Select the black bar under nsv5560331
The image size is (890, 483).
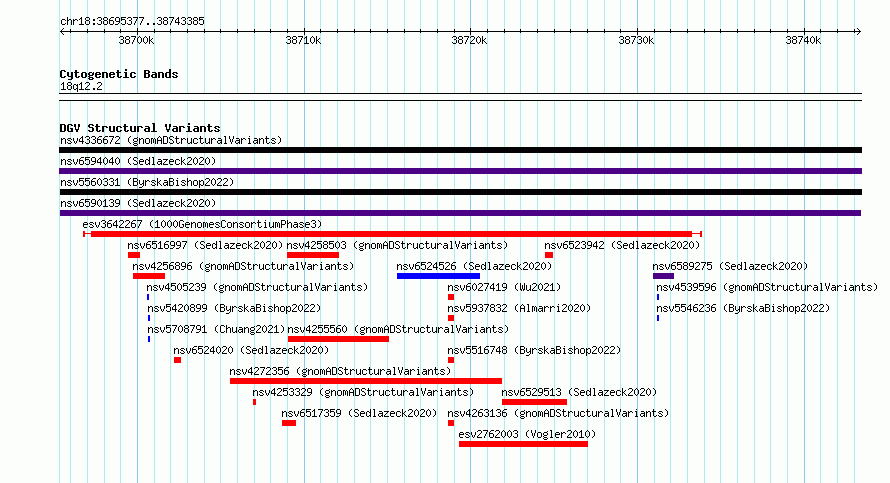point(460,192)
